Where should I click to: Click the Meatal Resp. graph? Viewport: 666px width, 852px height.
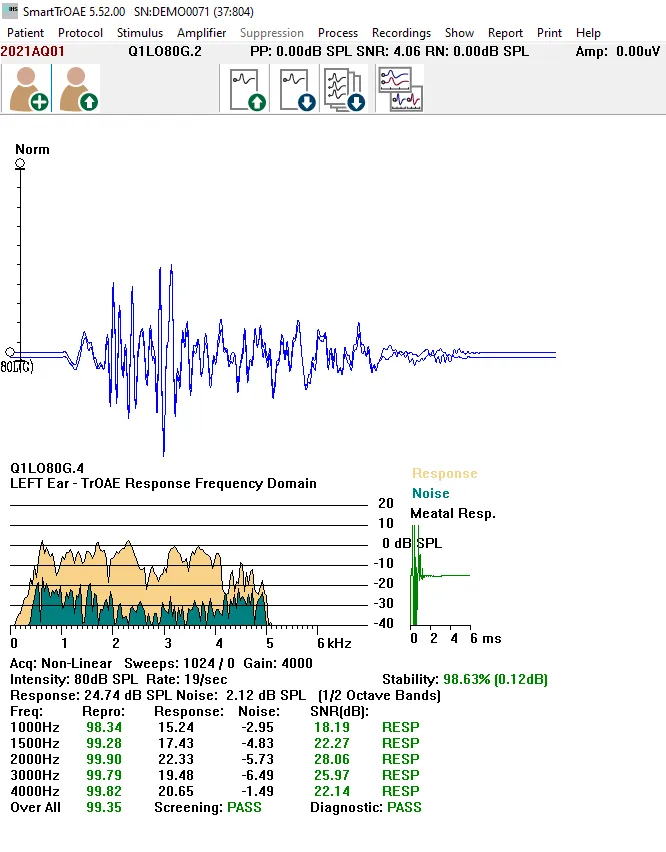[440, 575]
